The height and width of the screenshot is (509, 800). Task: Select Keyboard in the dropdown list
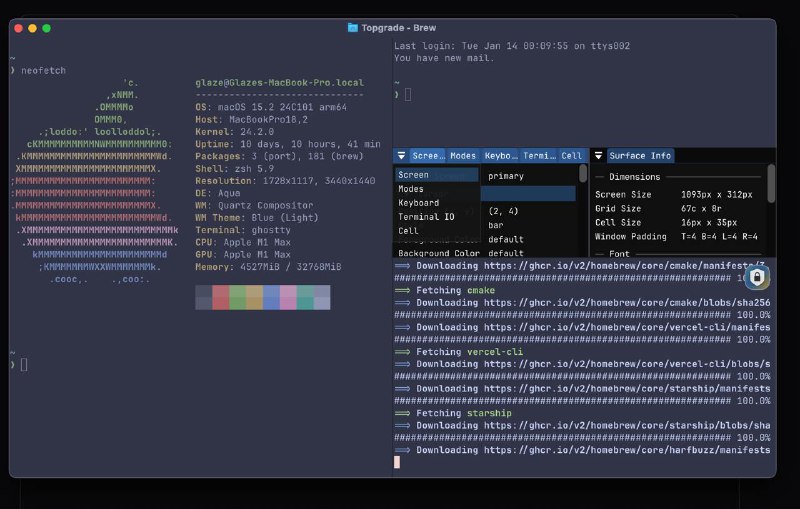[418, 203]
